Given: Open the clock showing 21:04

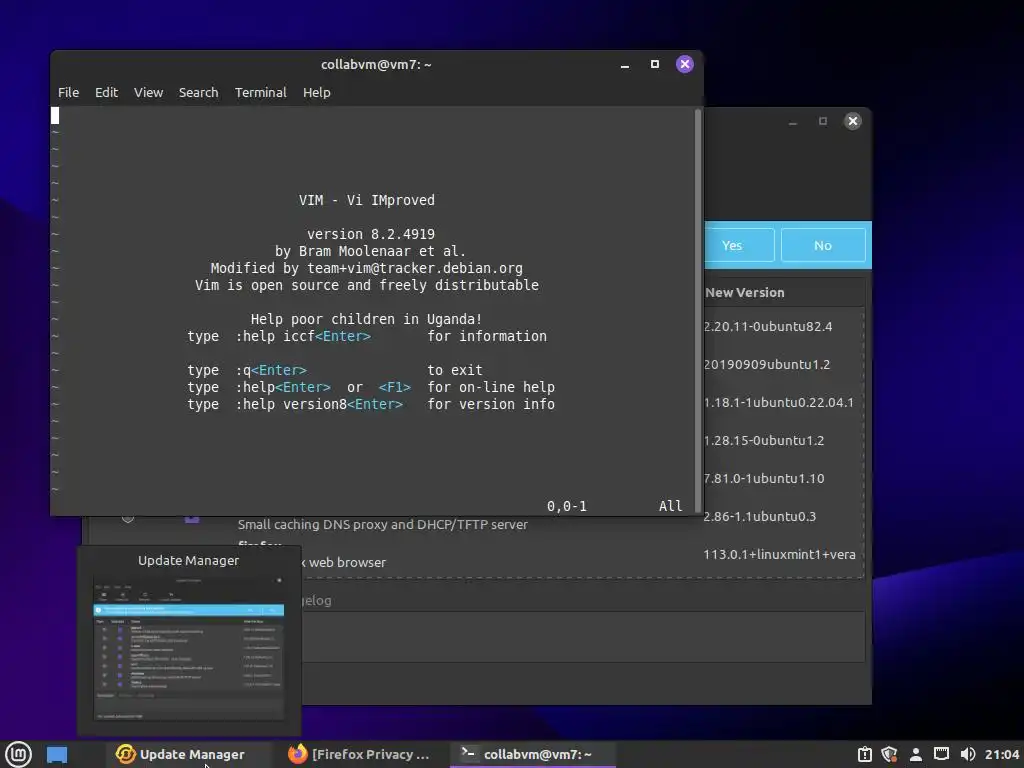Looking at the screenshot, I should (x=1002, y=754).
